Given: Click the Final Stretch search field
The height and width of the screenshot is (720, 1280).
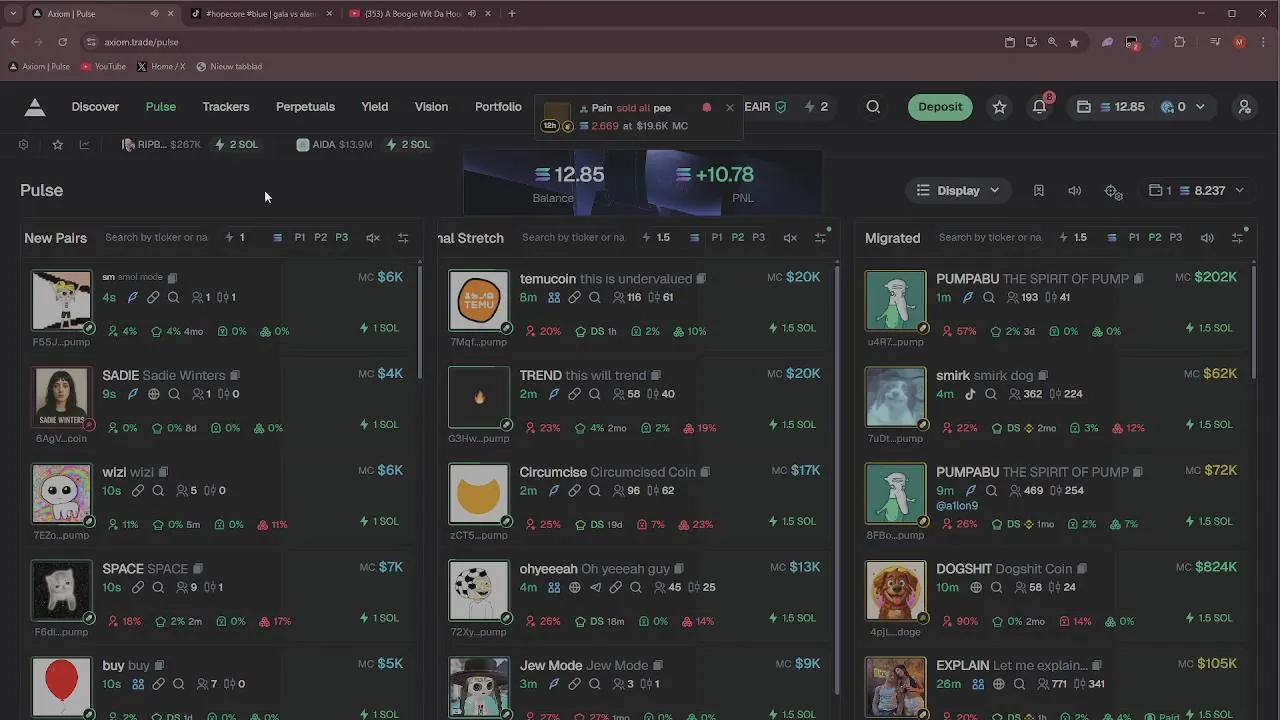Looking at the screenshot, I should pyautogui.click(x=573, y=238).
